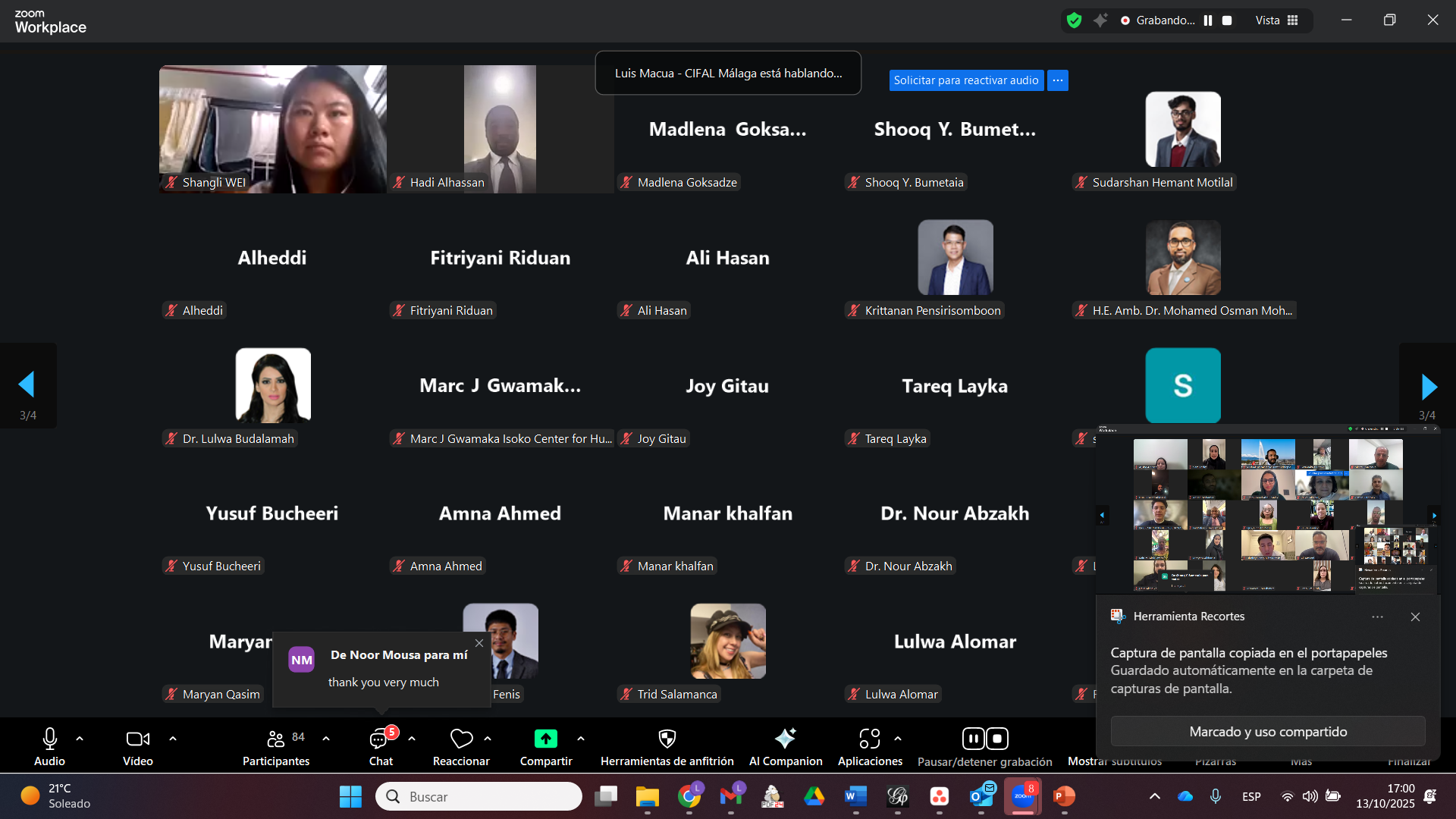Click the Reaccionar heart icon
This screenshot has width=1456, height=819.
click(x=461, y=739)
